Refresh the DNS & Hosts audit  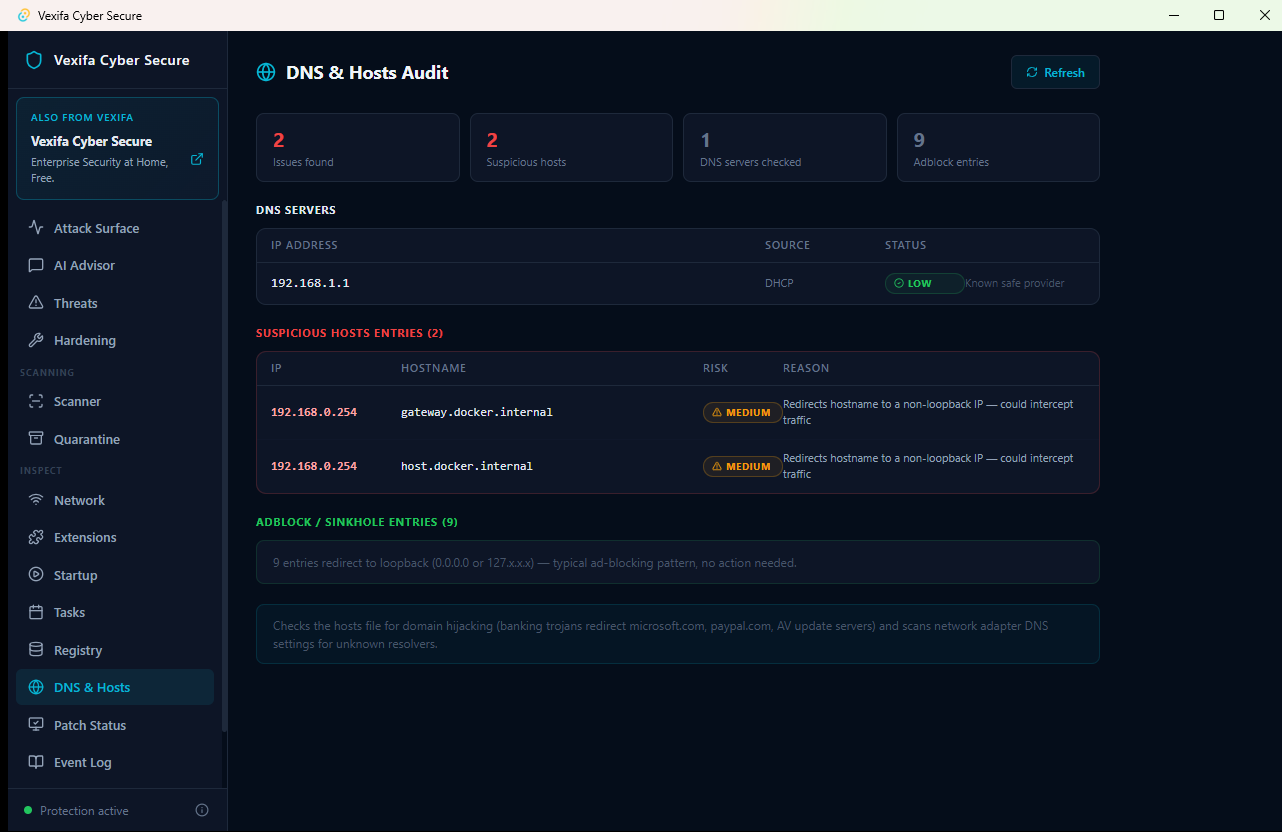coord(1055,72)
